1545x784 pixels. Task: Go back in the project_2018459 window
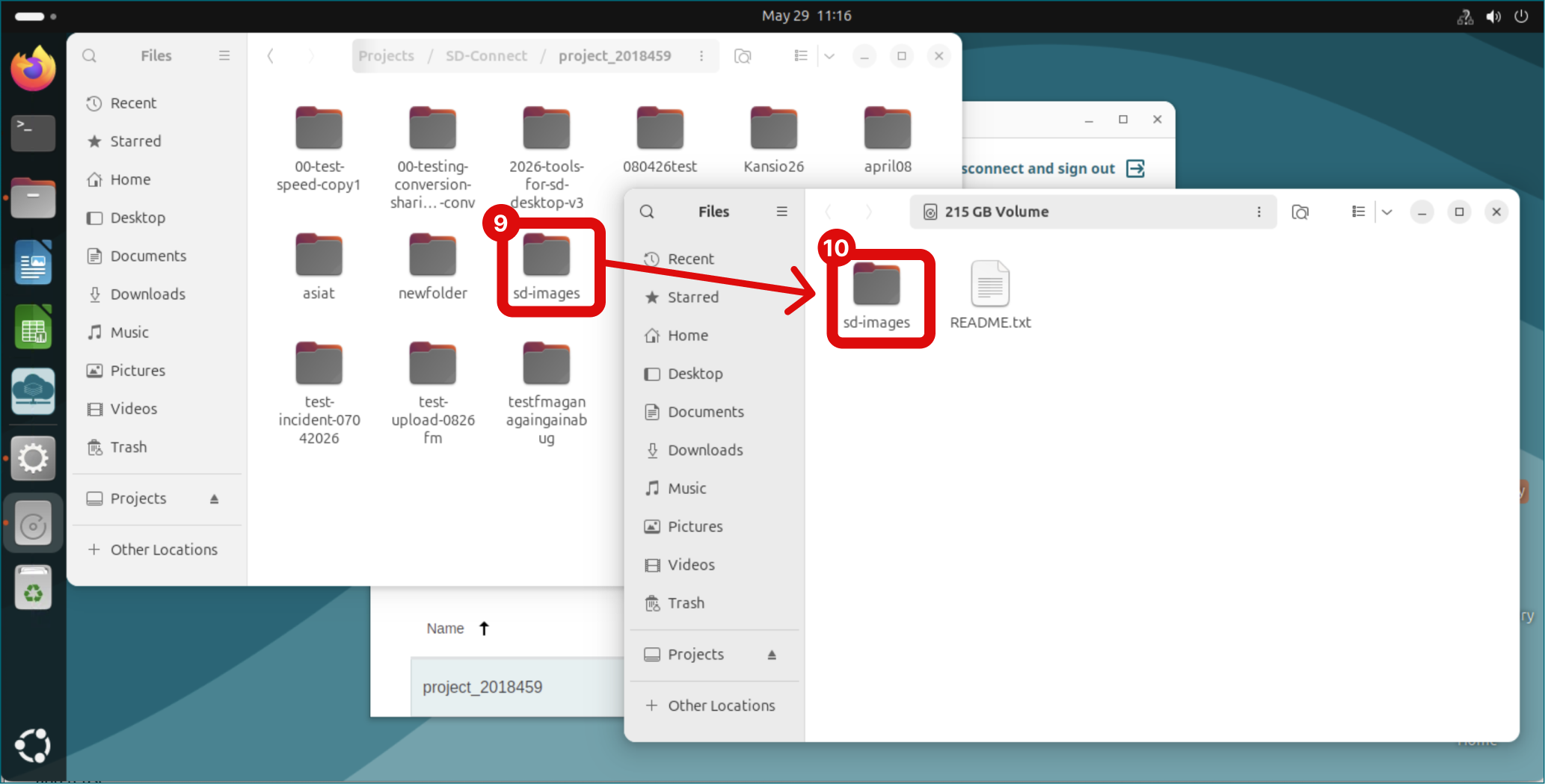click(x=271, y=56)
